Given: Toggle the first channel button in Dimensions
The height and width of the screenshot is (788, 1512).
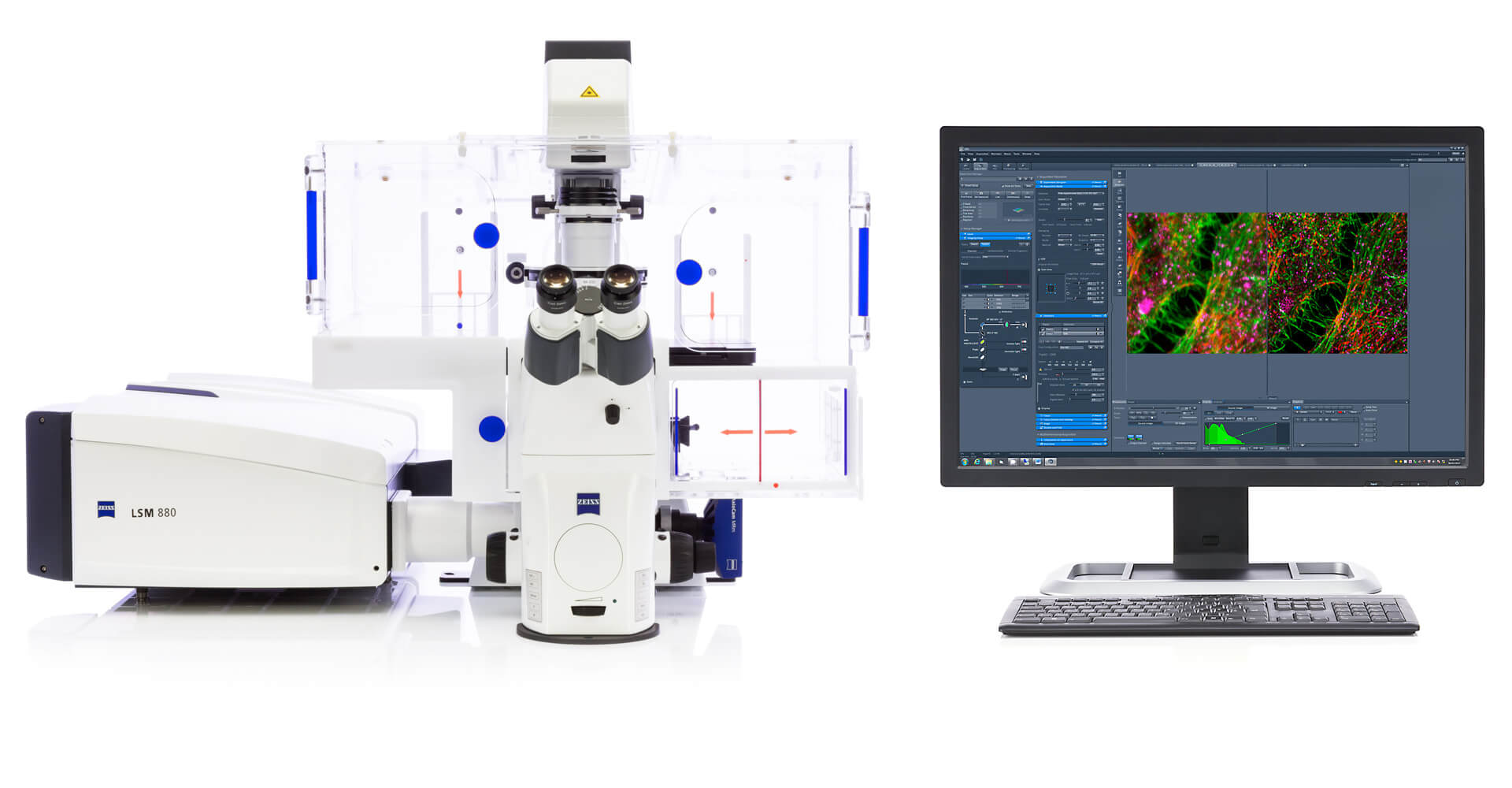Looking at the screenshot, I should tap(1131, 437).
